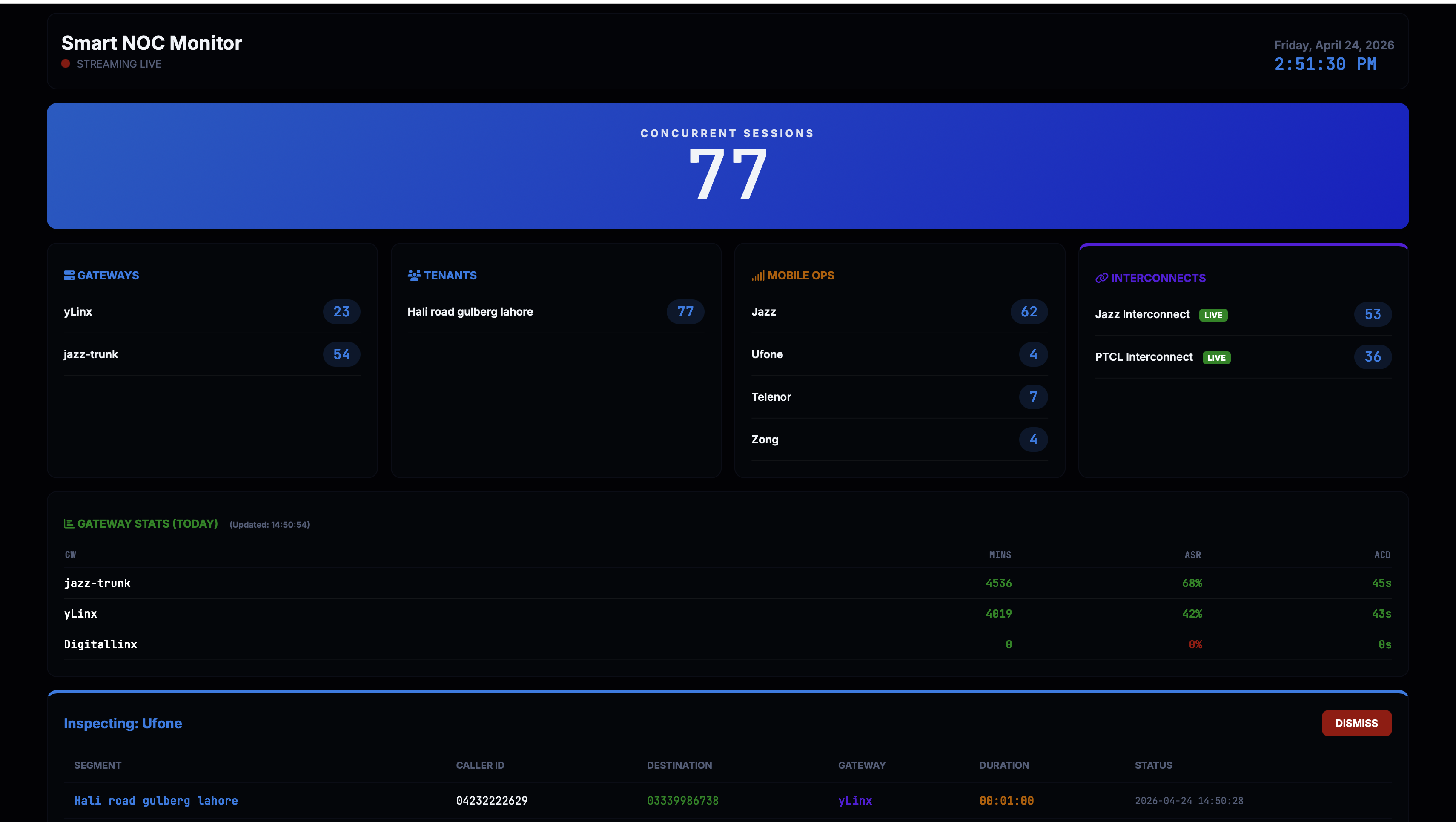This screenshot has width=1456, height=822.
Task: Click the Inspecting: Ufone title
Action: tap(123, 723)
